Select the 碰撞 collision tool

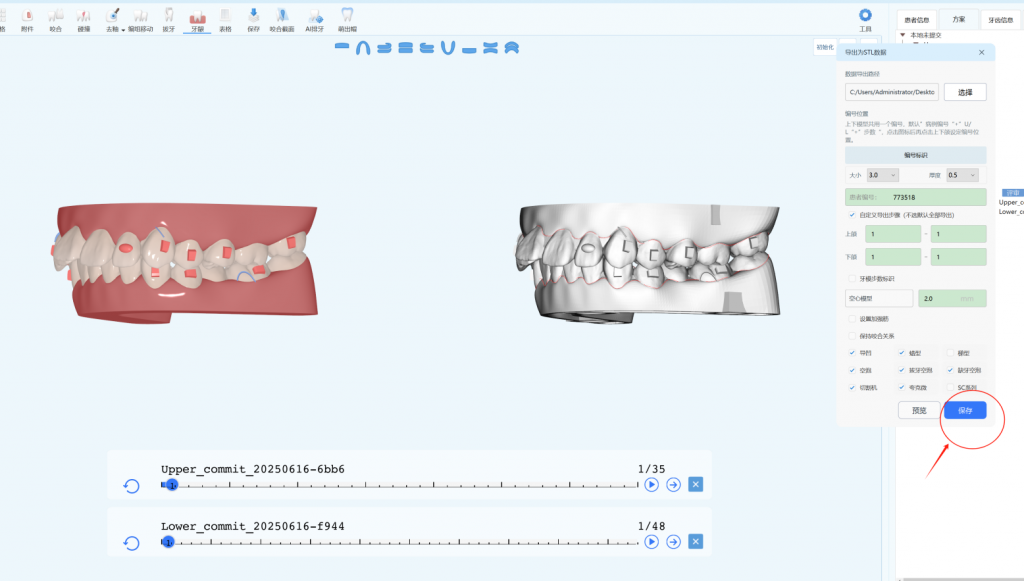84,20
